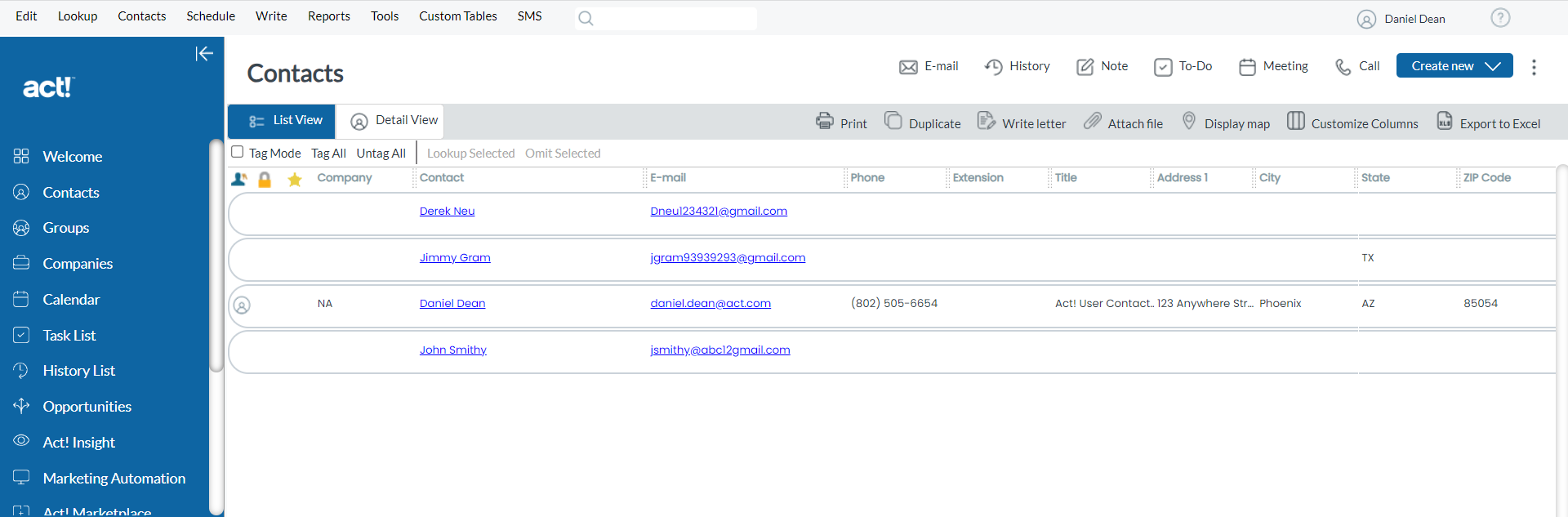Click Display map
Screen dimensions: 1568x517
pyautogui.click(x=1226, y=123)
